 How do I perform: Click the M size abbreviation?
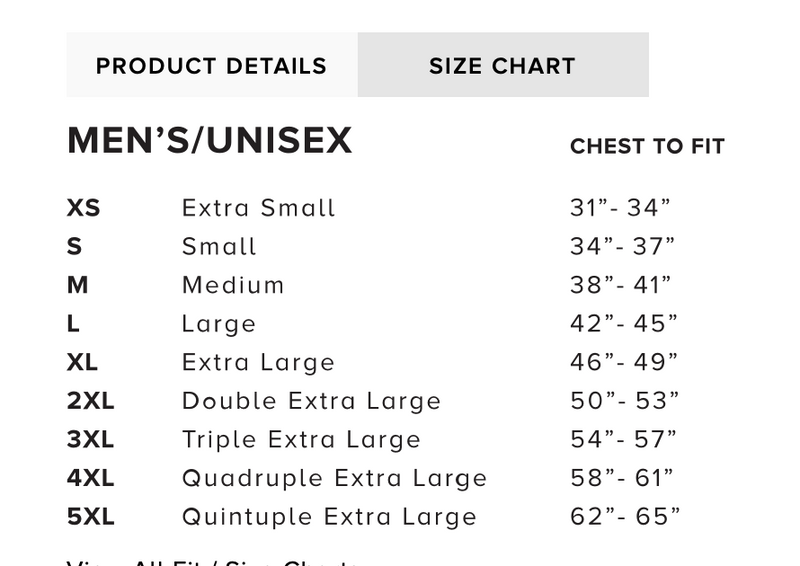78,285
